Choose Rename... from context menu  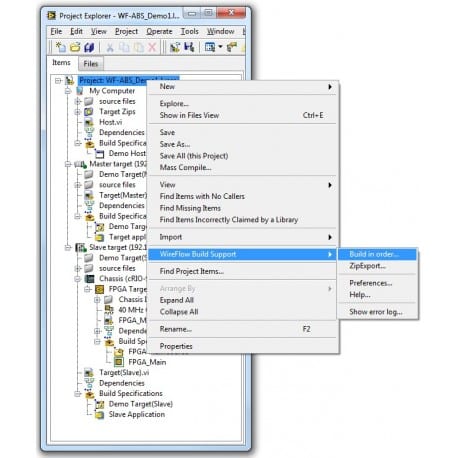pyautogui.click(x=242, y=329)
